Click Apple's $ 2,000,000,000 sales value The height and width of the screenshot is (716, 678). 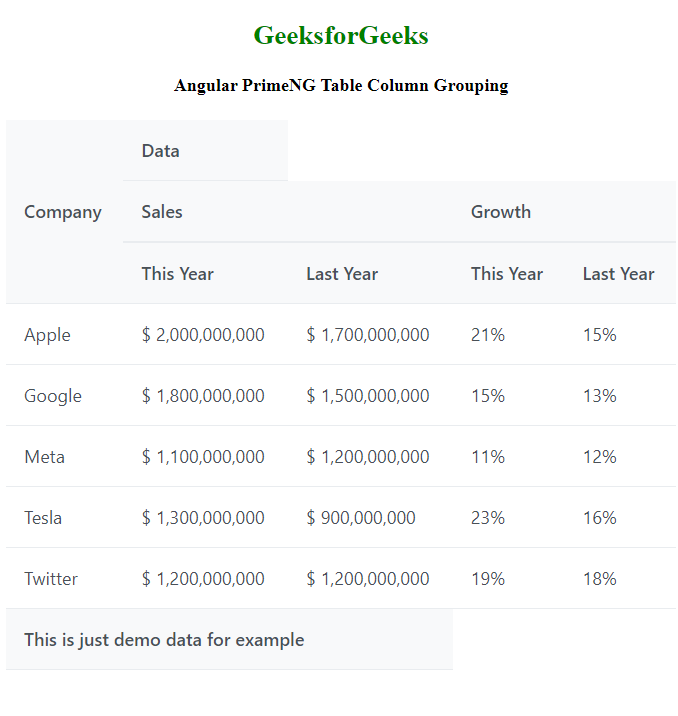pyautogui.click(x=203, y=335)
